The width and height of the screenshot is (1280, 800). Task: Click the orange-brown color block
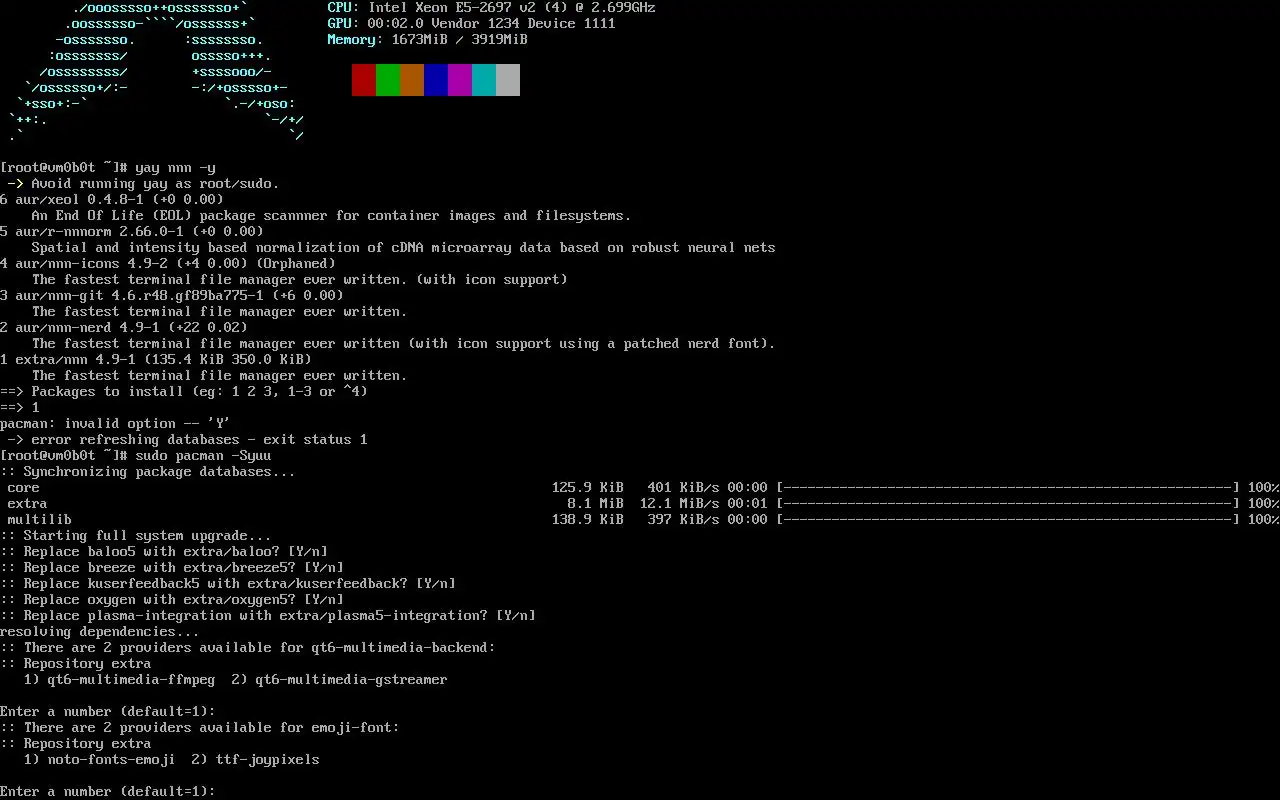[412, 80]
